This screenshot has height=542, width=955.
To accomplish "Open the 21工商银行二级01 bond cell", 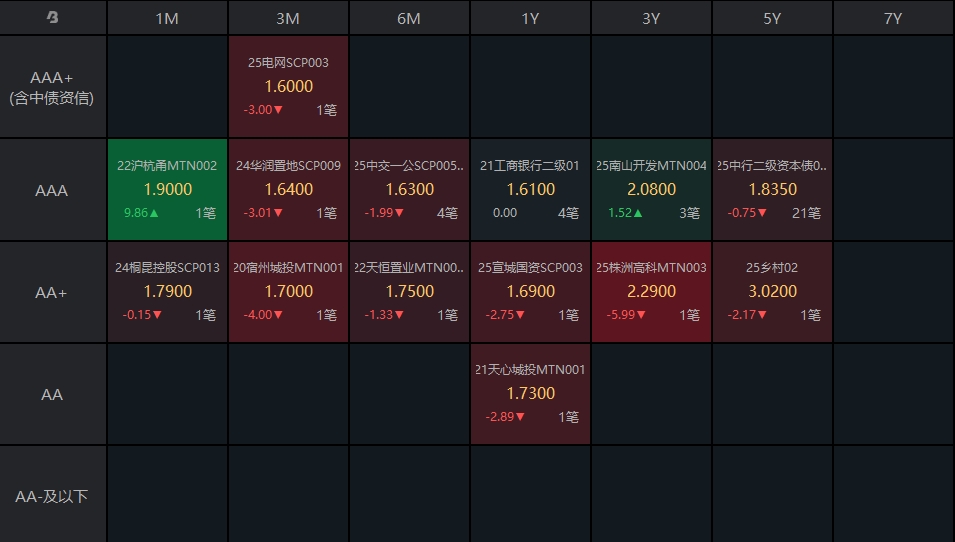I will coord(530,190).
